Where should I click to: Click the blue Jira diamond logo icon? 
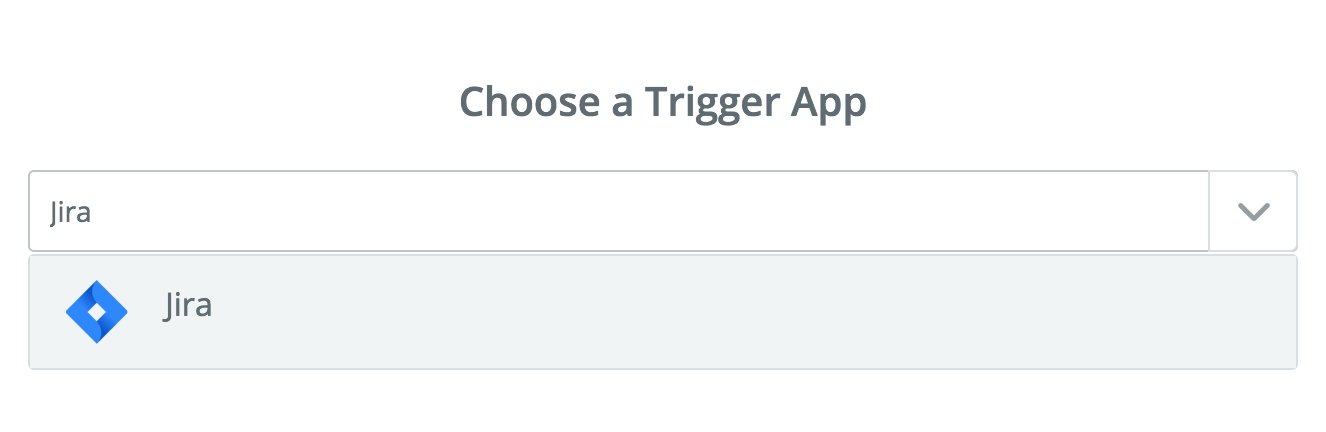coord(97,312)
